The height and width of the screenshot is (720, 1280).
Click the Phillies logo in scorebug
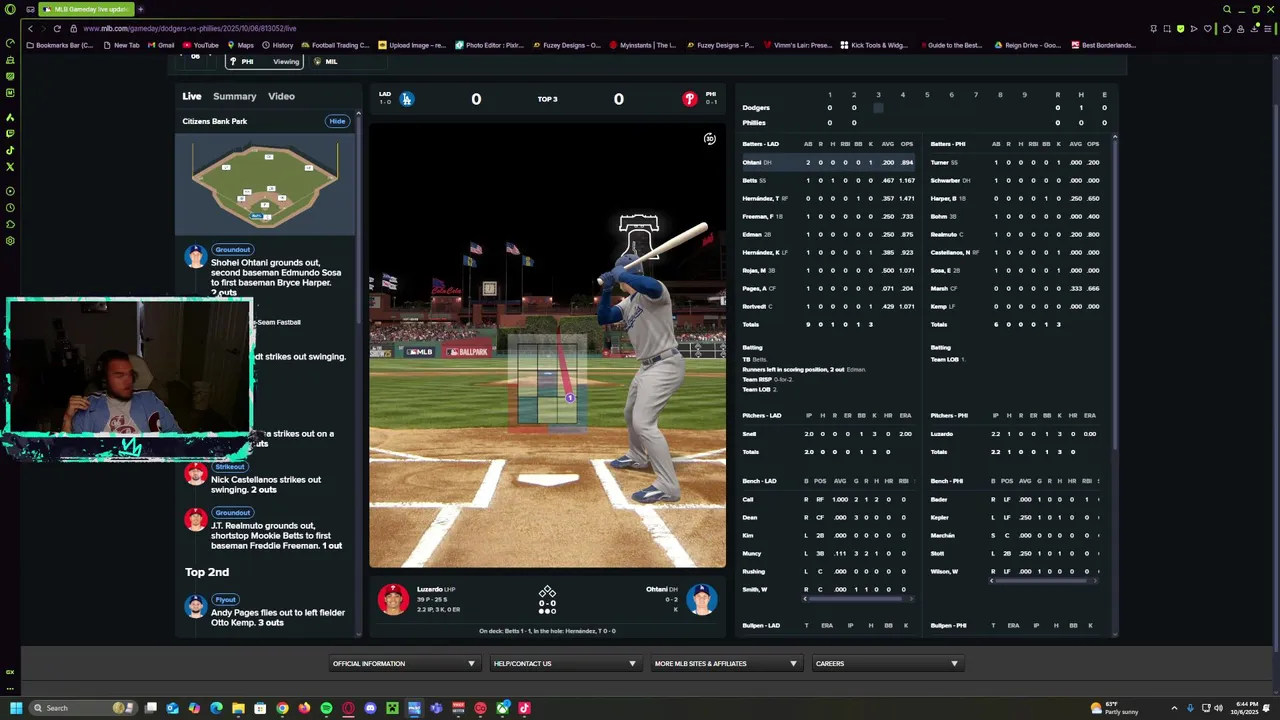coord(689,99)
